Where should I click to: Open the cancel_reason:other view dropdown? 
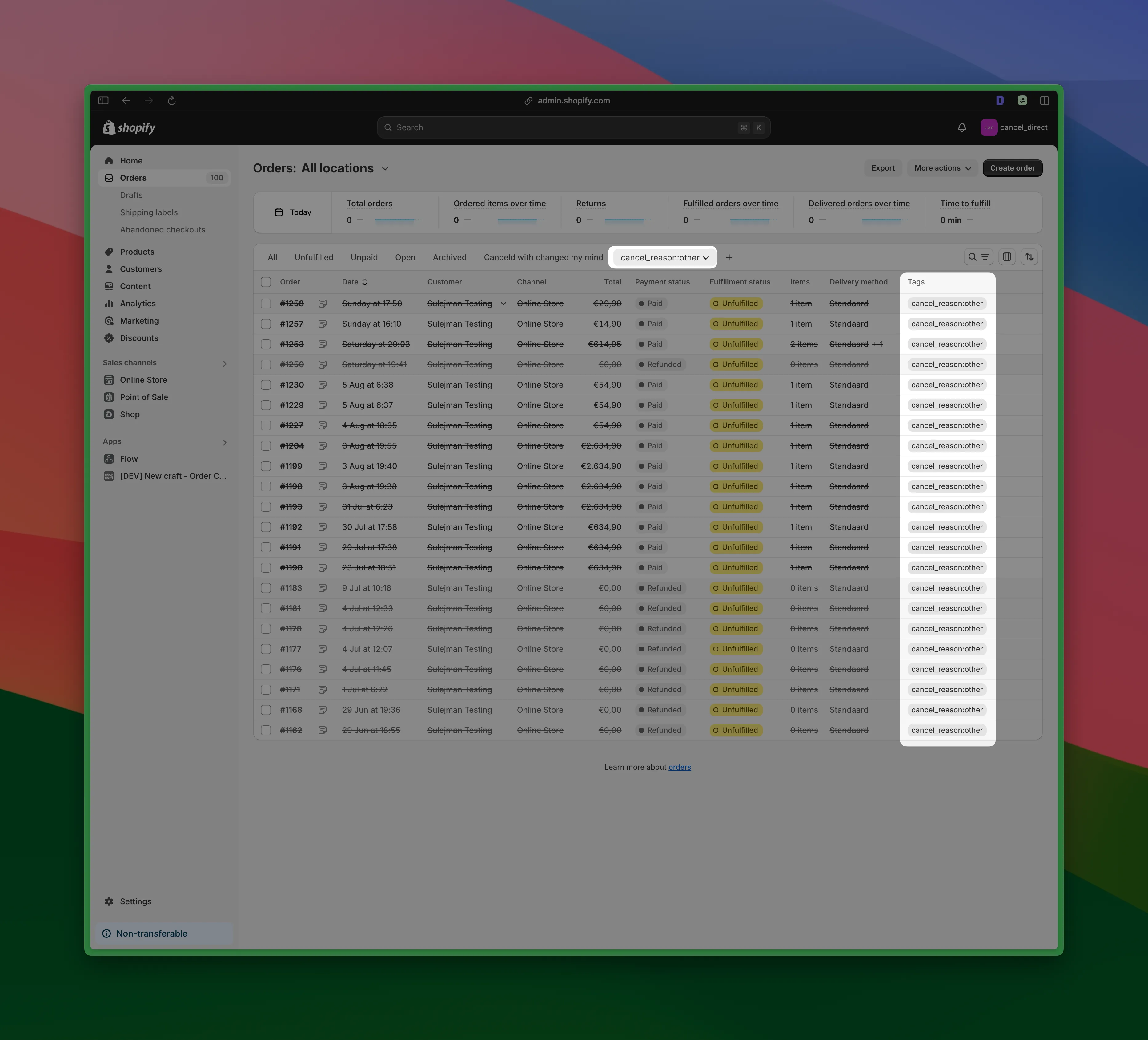[x=663, y=257]
